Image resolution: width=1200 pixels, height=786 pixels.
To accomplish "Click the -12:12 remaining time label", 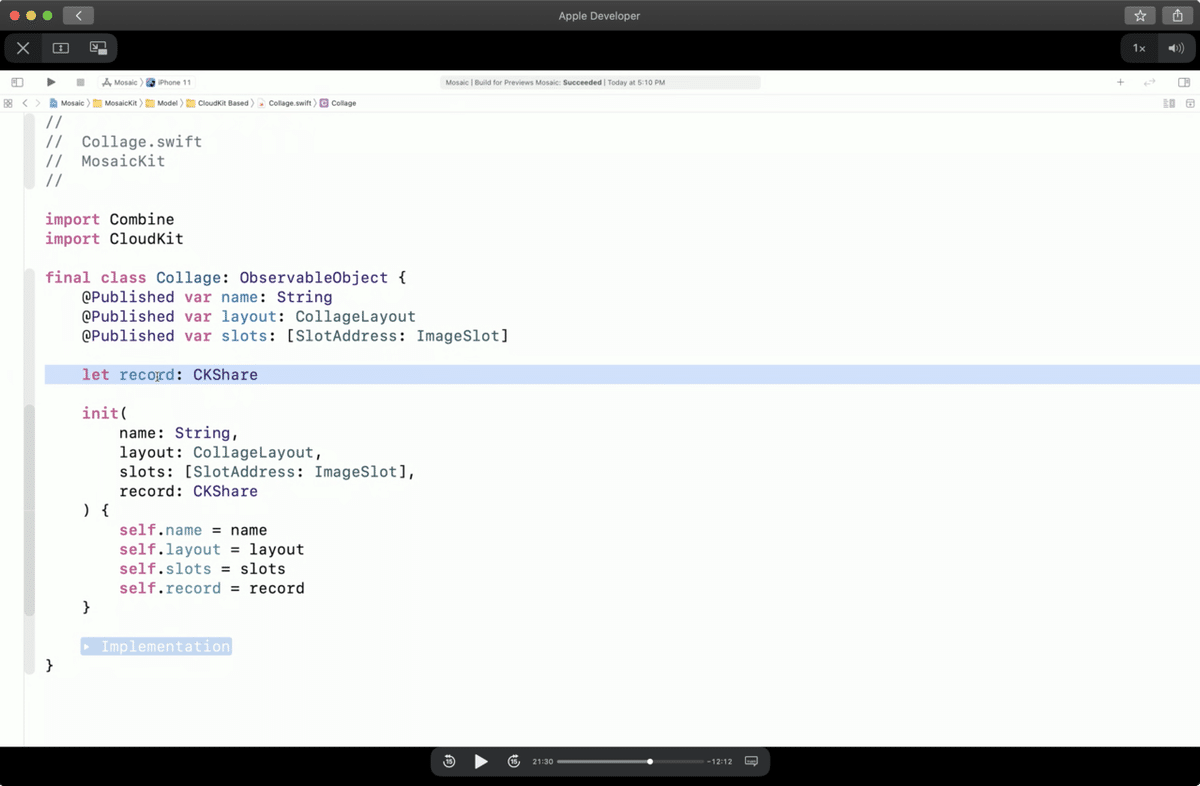I will coord(720,761).
